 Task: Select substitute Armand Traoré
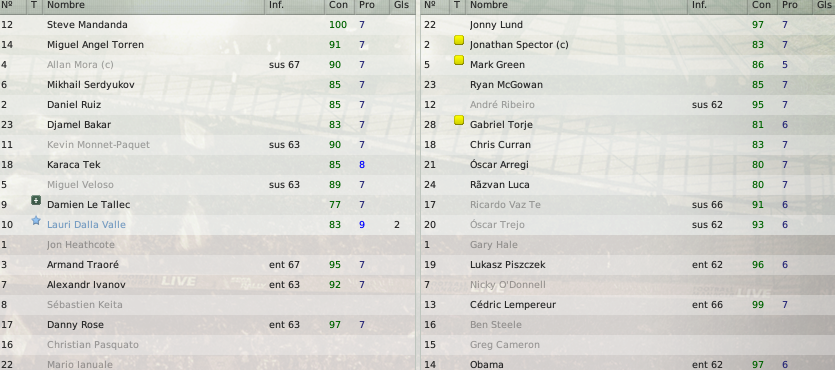point(207,265)
